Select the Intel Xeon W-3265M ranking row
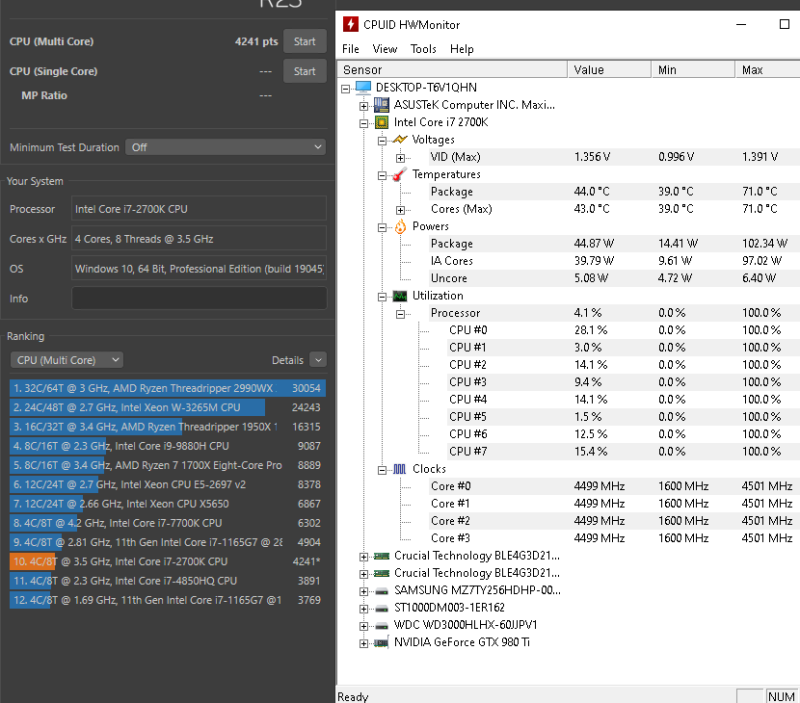800x703 pixels. coord(167,408)
